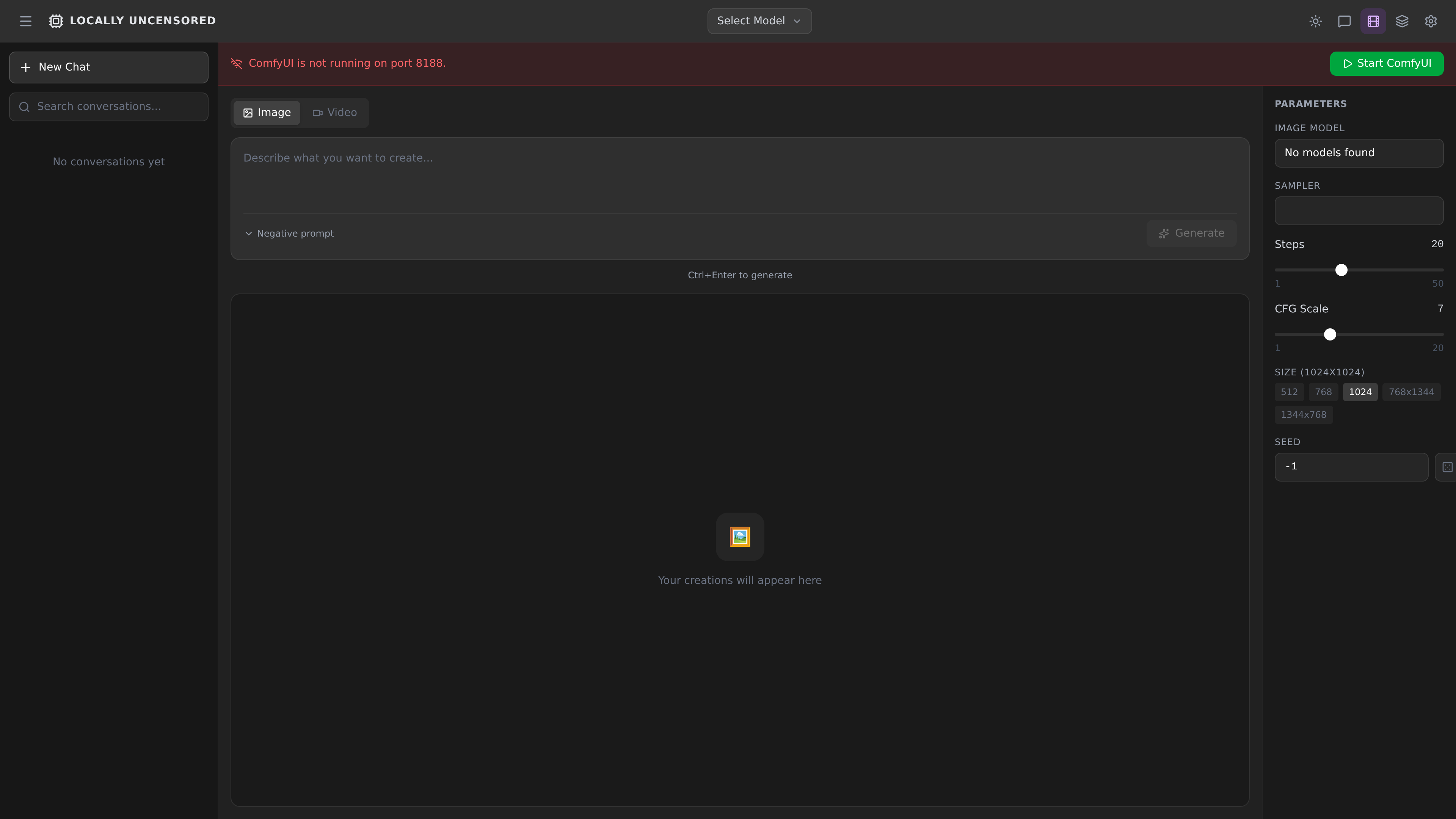Open the chat view icon
This screenshot has width=1456, height=819.
click(x=1344, y=22)
